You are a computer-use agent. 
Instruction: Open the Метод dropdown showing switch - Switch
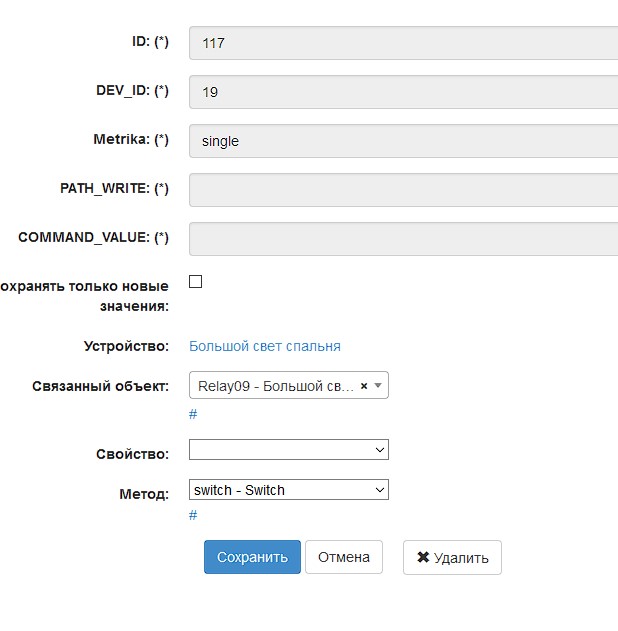[x=288, y=490]
